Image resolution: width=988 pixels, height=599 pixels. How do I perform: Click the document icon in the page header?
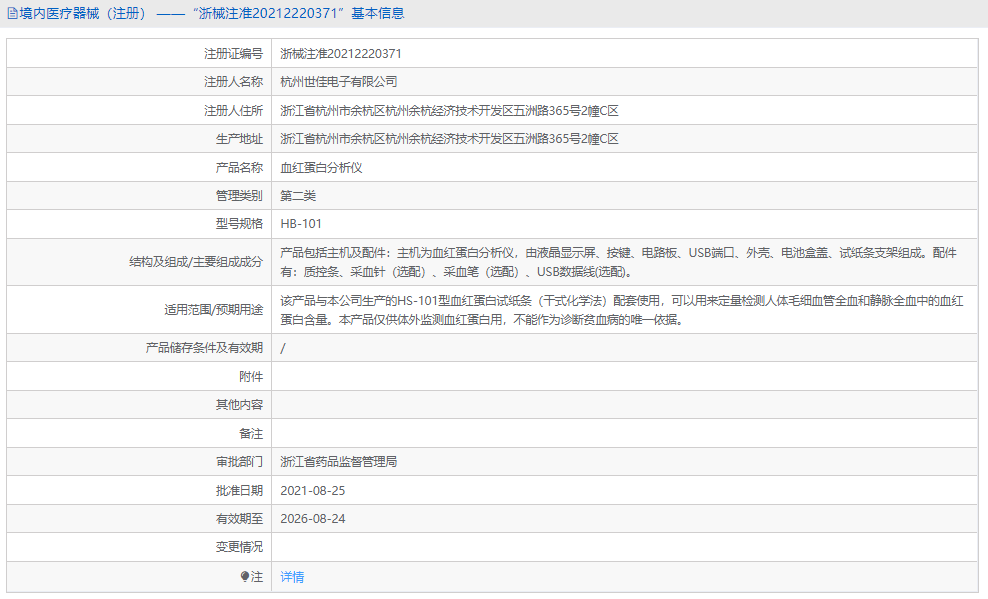[x=12, y=13]
